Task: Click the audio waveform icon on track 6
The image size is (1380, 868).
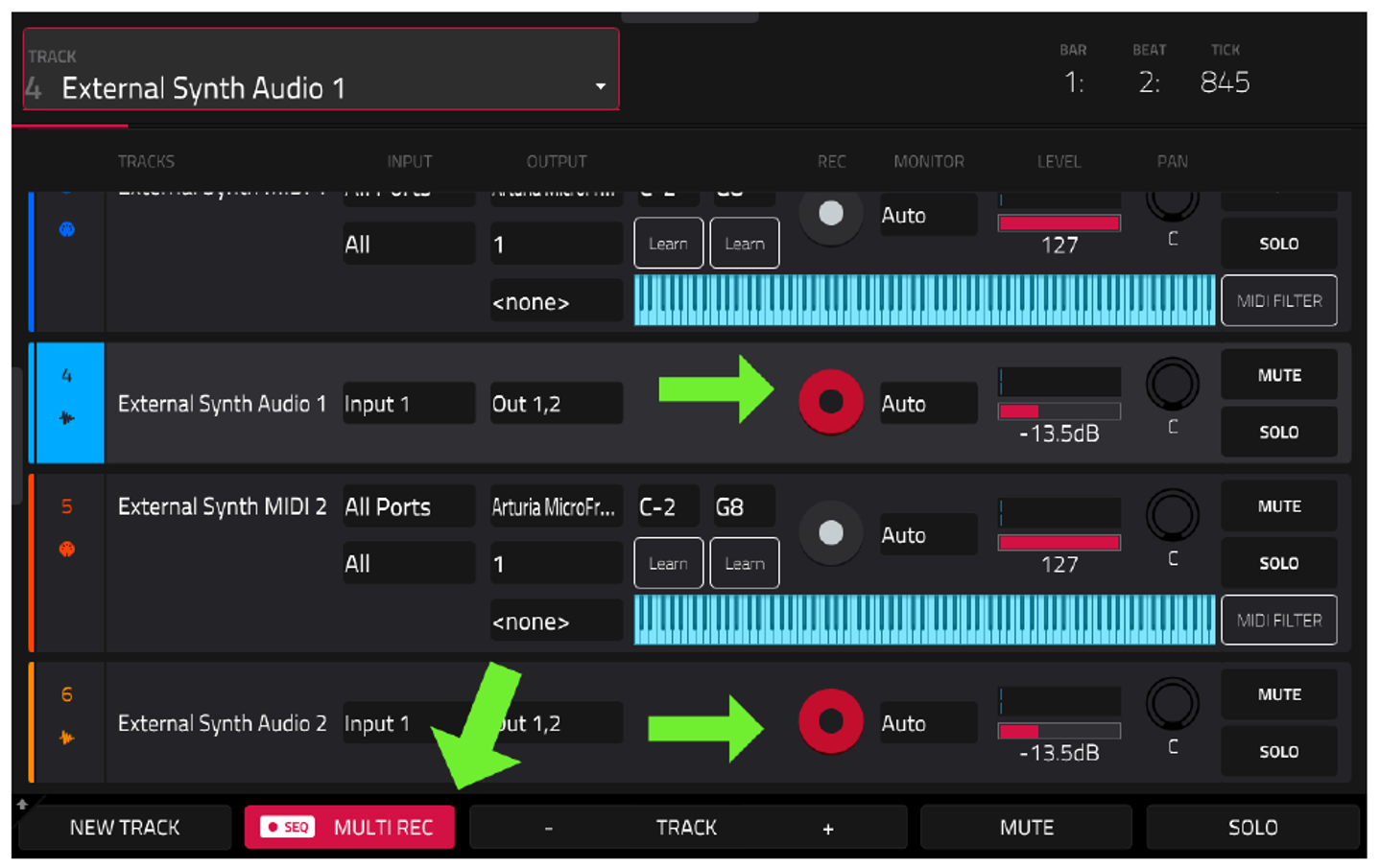Action: (66, 738)
